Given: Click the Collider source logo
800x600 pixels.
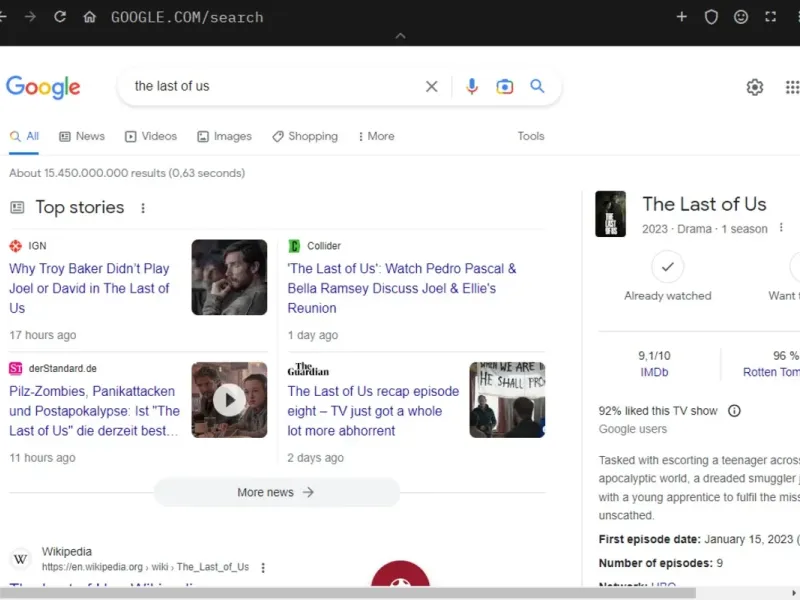Looking at the screenshot, I should [x=294, y=246].
